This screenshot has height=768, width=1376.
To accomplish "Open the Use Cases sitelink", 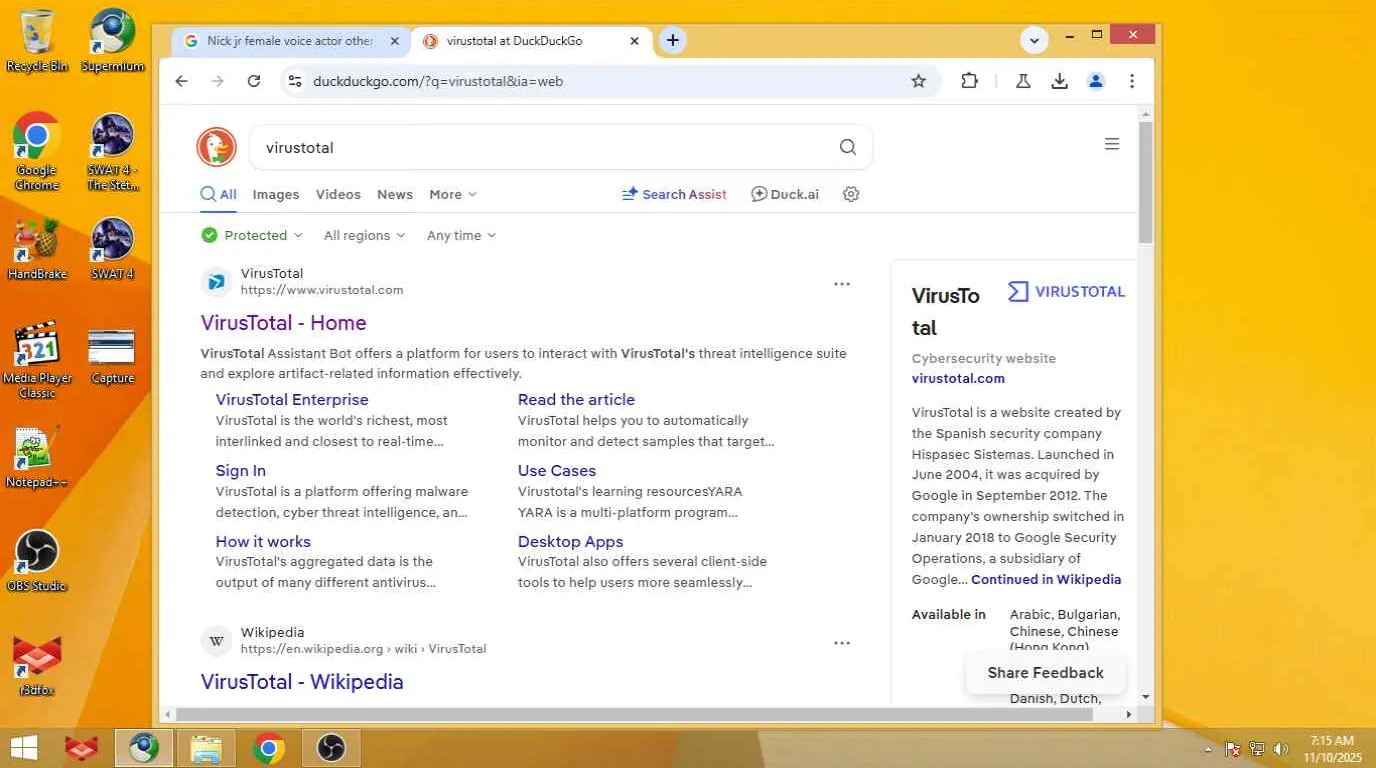I will click(x=556, y=470).
